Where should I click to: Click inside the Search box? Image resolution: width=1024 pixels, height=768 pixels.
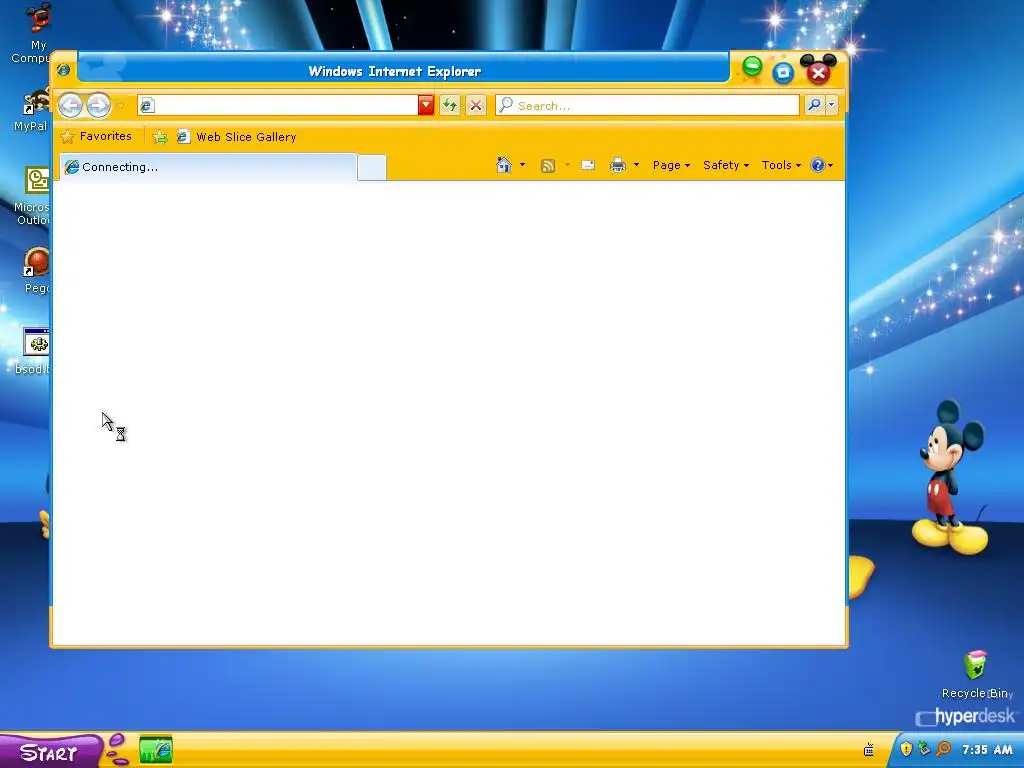point(647,105)
